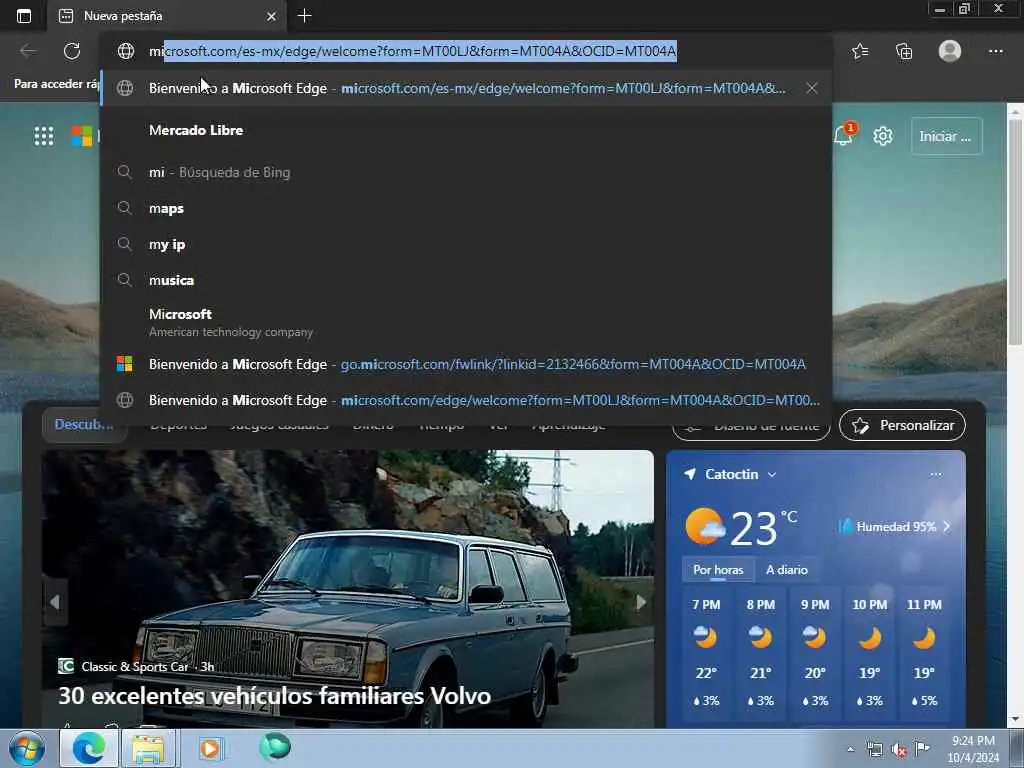Image resolution: width=1024 pixels, height=768 pixels.
Task: Click the new tab plus button
Action: 304,16
